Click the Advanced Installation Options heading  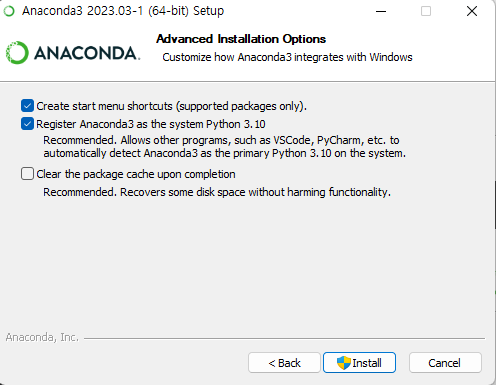[241, 39]
